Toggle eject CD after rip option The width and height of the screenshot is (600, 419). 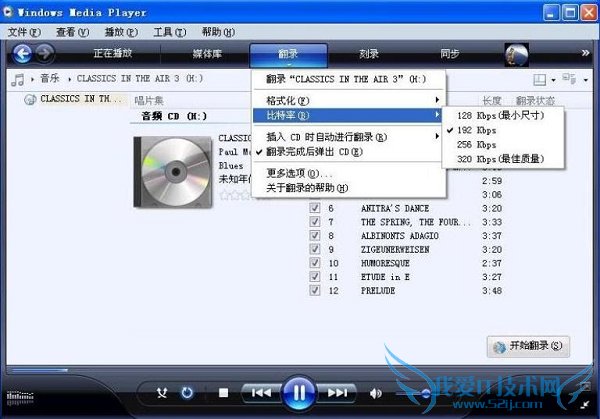(x=348, y=152)
